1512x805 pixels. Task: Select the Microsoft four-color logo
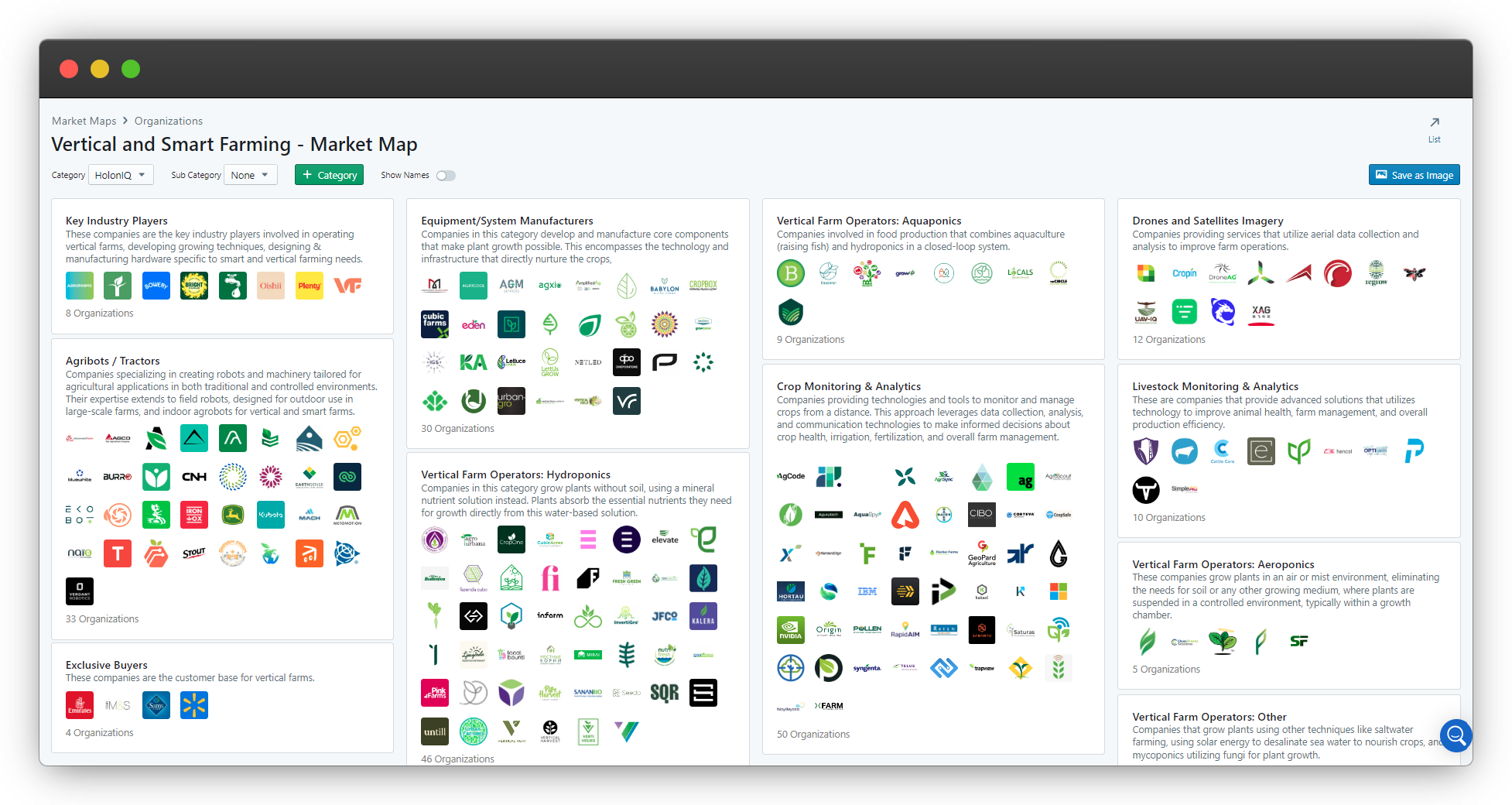coord(1059,591)
